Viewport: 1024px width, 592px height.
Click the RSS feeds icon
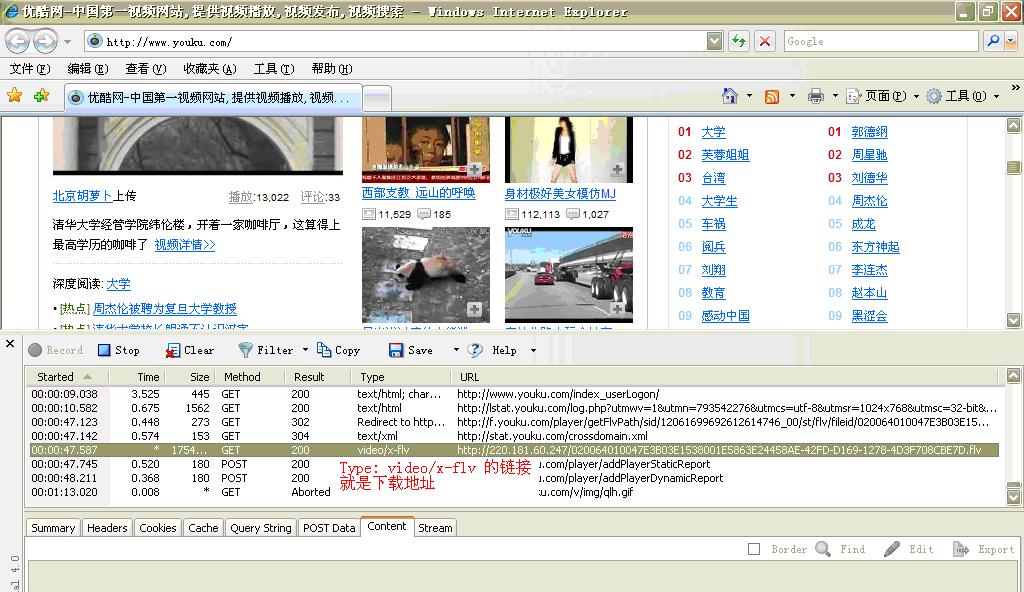[771, 97]
